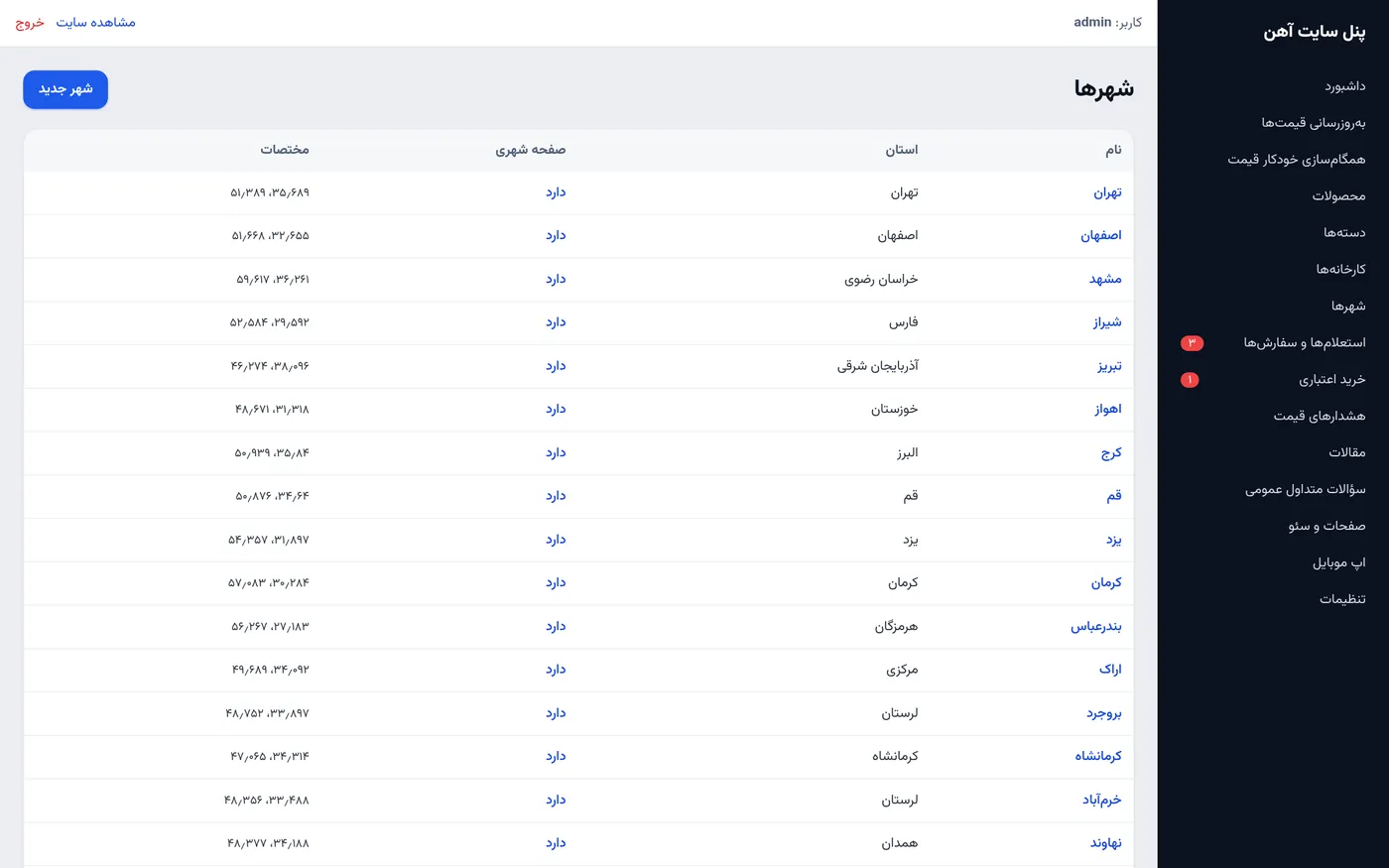This screenshot has width=1389, height=868.
Task: Open تنظیمات in the sidebar
Action: [x=1342, y=599]
